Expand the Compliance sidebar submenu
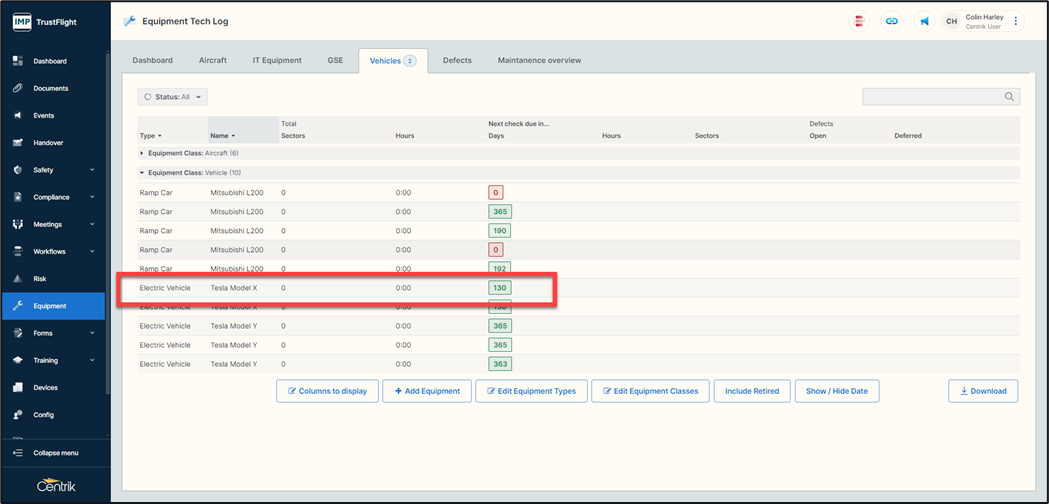The height and width of the screenshot is (504, 1049). coord(92,197)
